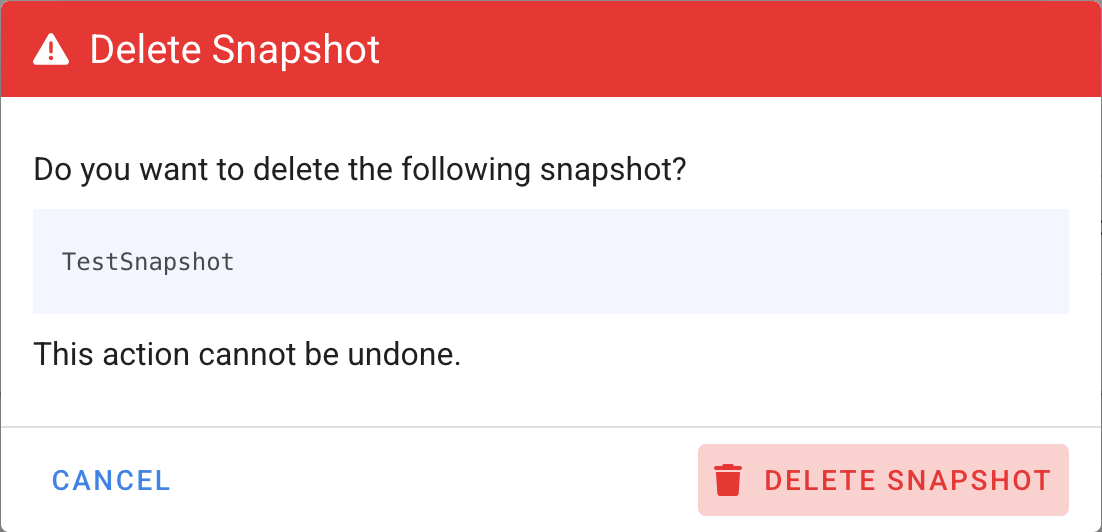This screenshot has height=532, width=1102.
Task: Click the trash can icon
Action: (729, 481)
